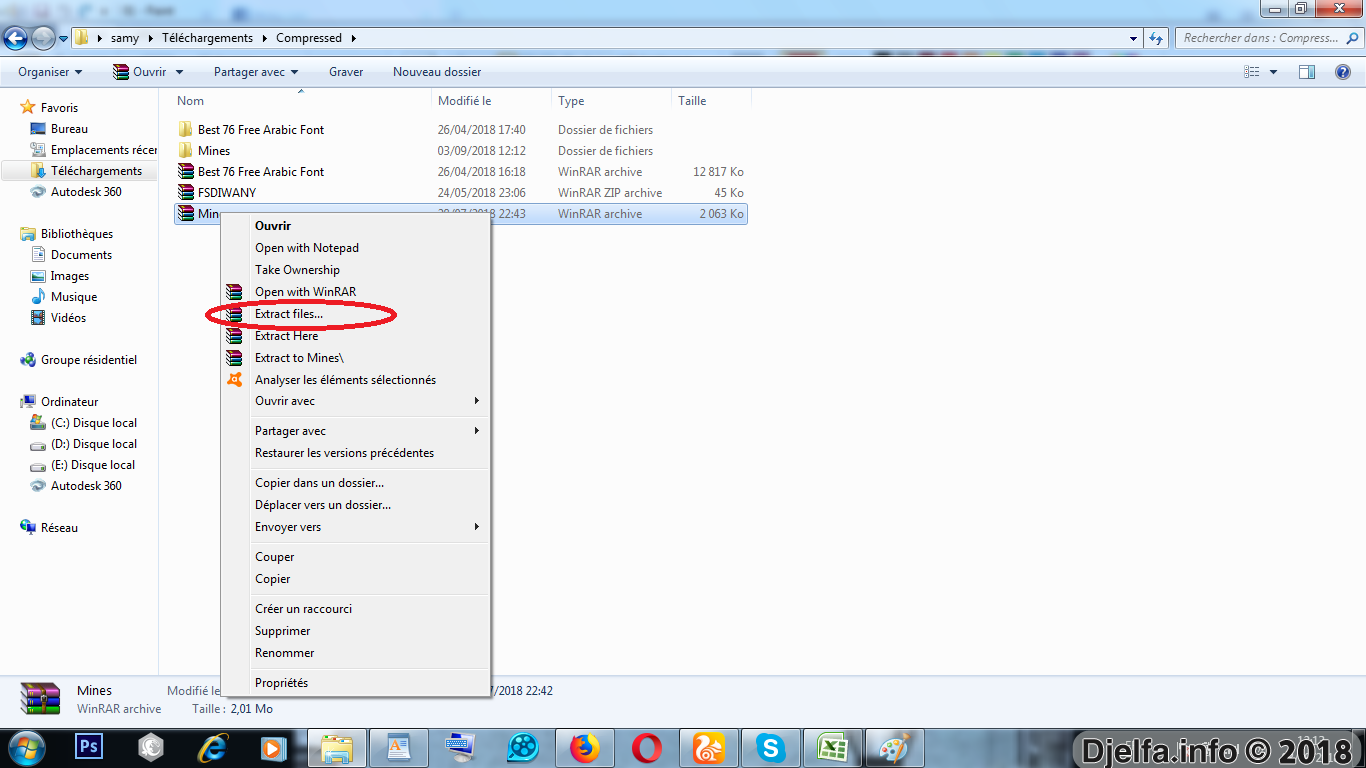Select Groupe résidentiel in sidebar

click(x=89, y=360)
